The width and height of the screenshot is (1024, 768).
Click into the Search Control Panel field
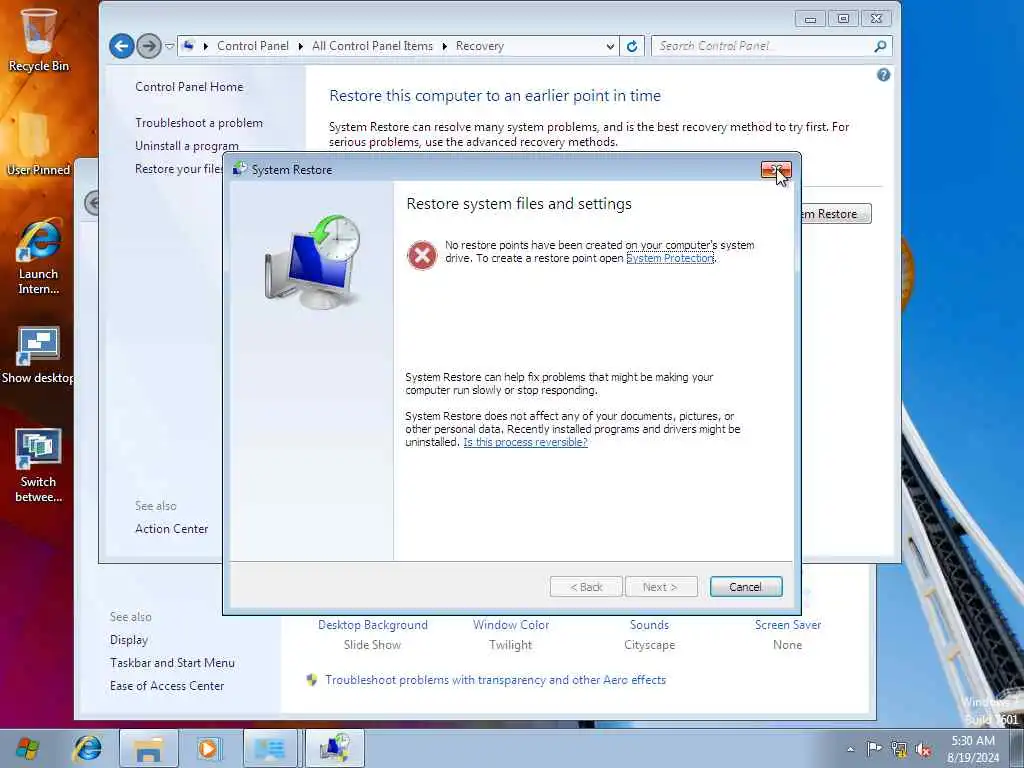pos(762,46)
